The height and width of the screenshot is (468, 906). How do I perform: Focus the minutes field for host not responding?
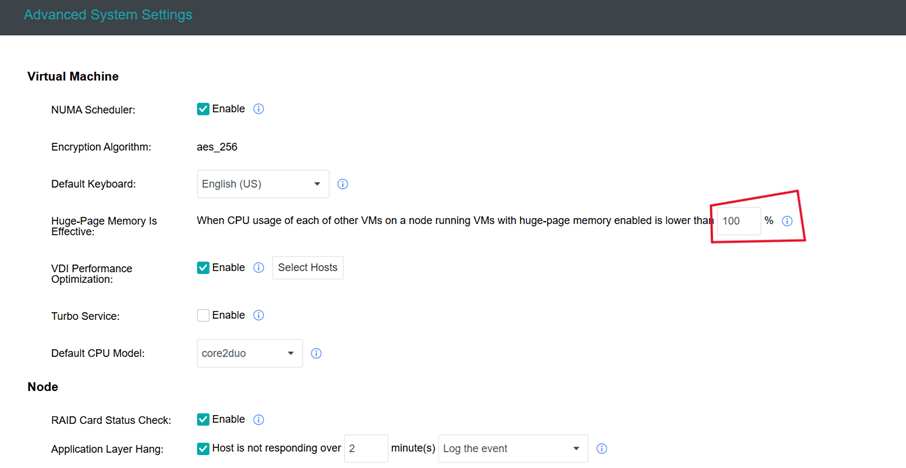point(365,449)
